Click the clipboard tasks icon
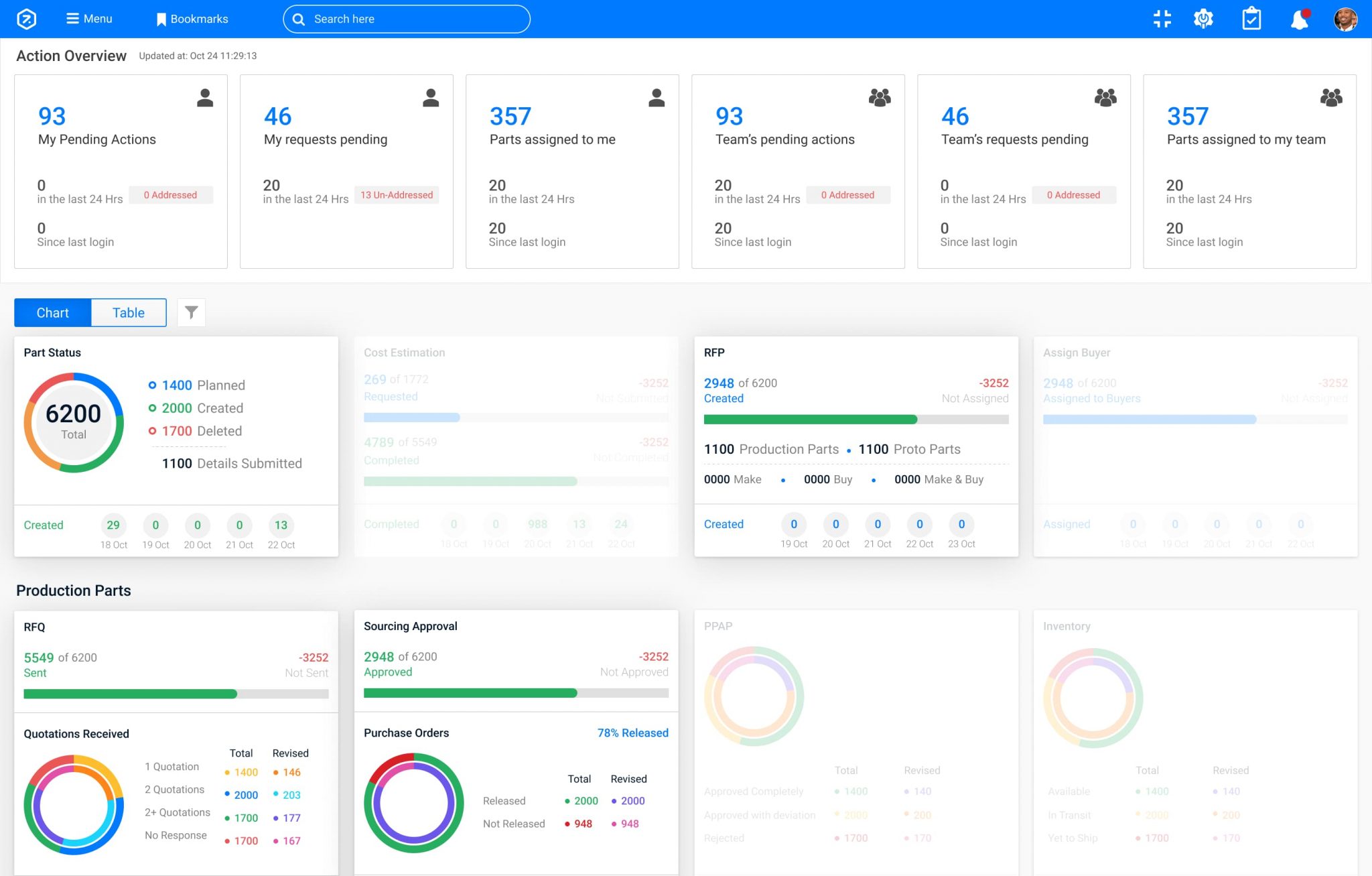The width and height of the screenshot is (1372, 876). pos(1251,19)
